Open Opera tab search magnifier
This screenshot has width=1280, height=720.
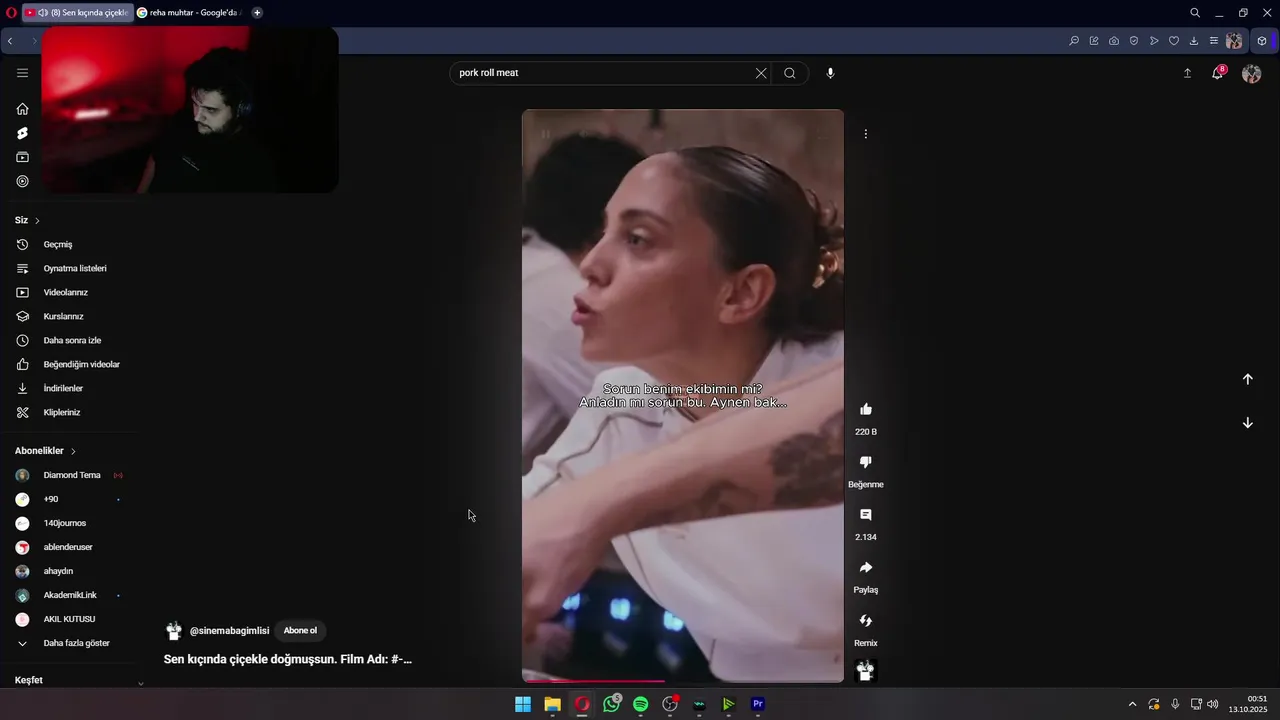(x=1195, y=13)
